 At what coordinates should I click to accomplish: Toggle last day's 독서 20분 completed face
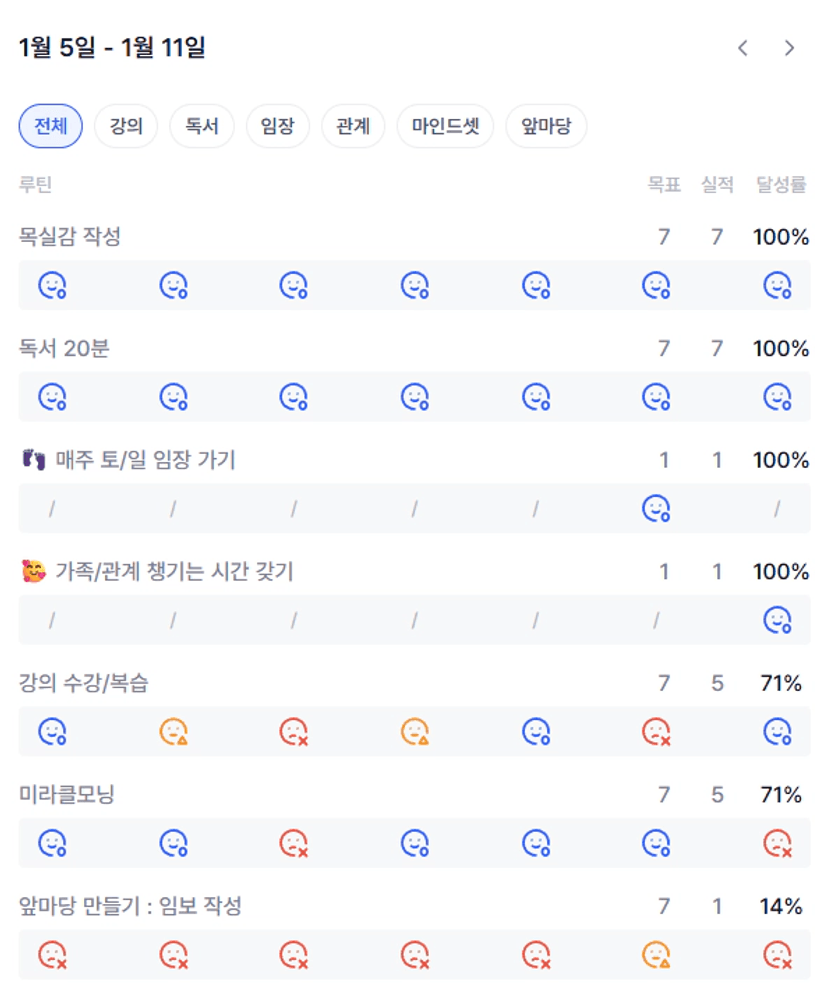pos(777,398)
